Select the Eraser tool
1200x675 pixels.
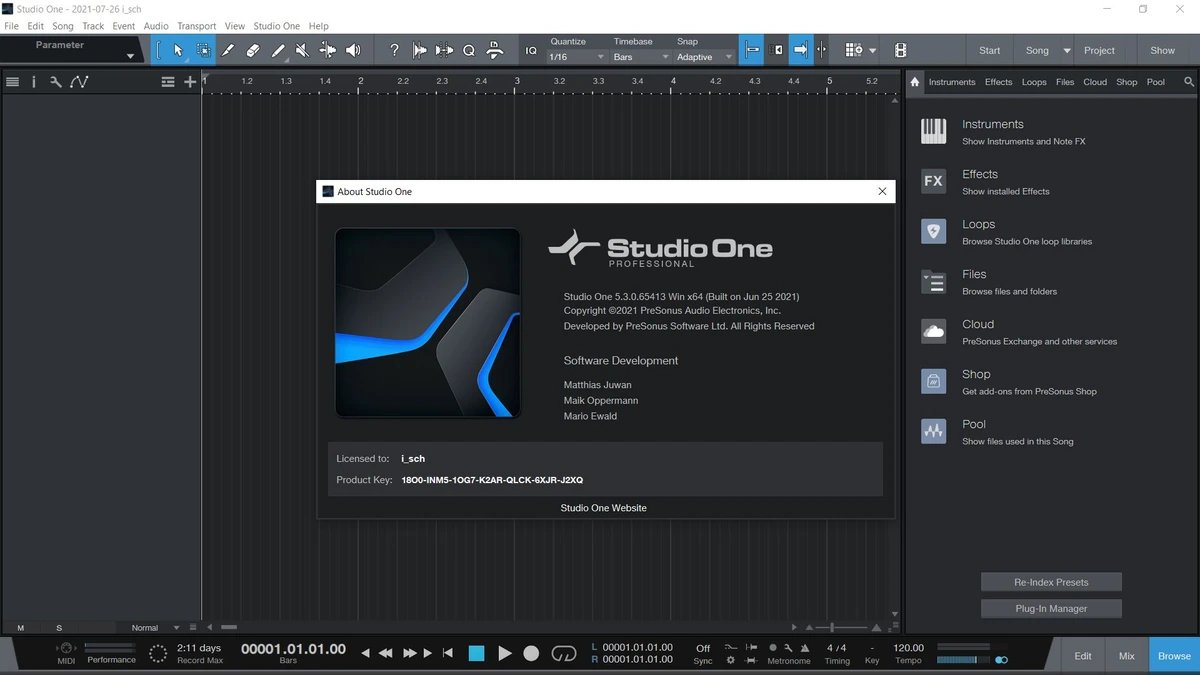point(253,50)
